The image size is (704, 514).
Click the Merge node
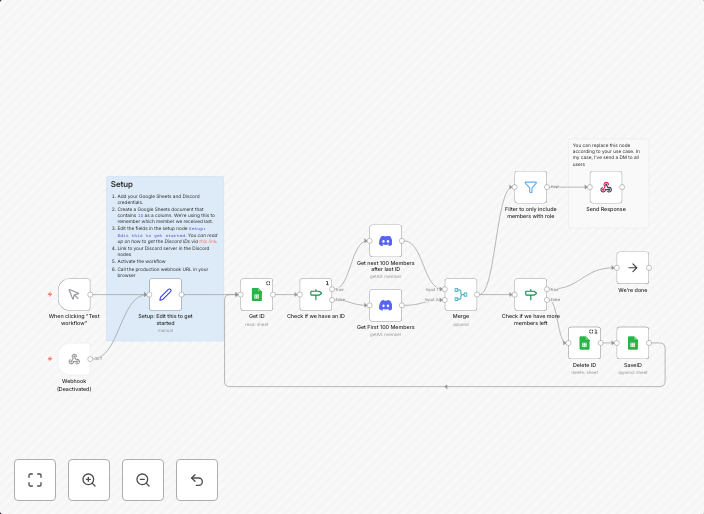(x=460, y=294)
